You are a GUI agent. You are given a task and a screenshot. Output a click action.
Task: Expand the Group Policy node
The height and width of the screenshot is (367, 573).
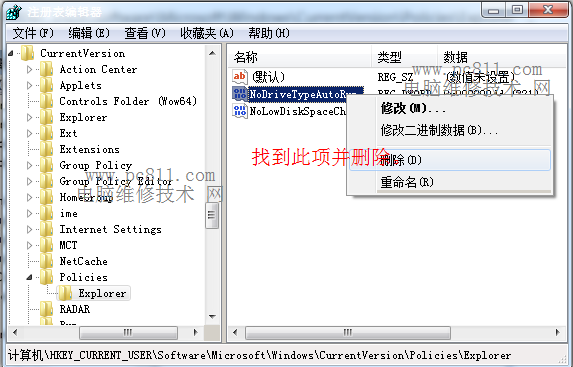[30, 166]
